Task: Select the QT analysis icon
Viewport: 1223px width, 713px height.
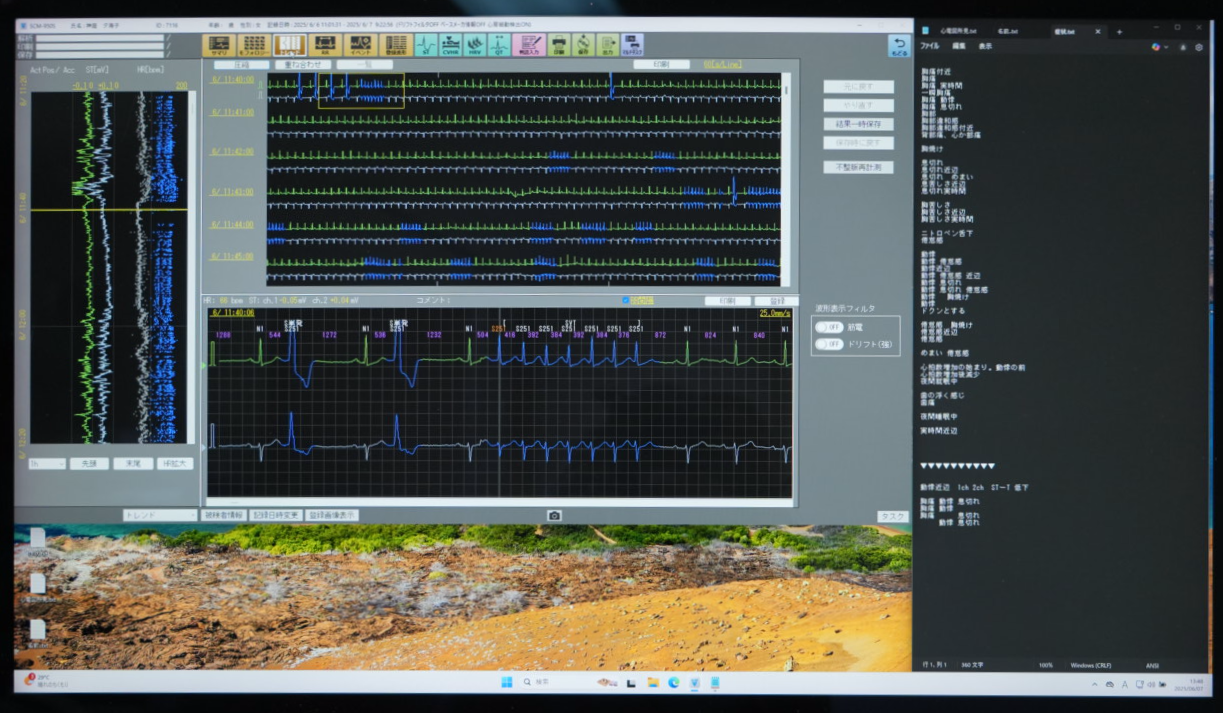Action: tap(499, 45)
